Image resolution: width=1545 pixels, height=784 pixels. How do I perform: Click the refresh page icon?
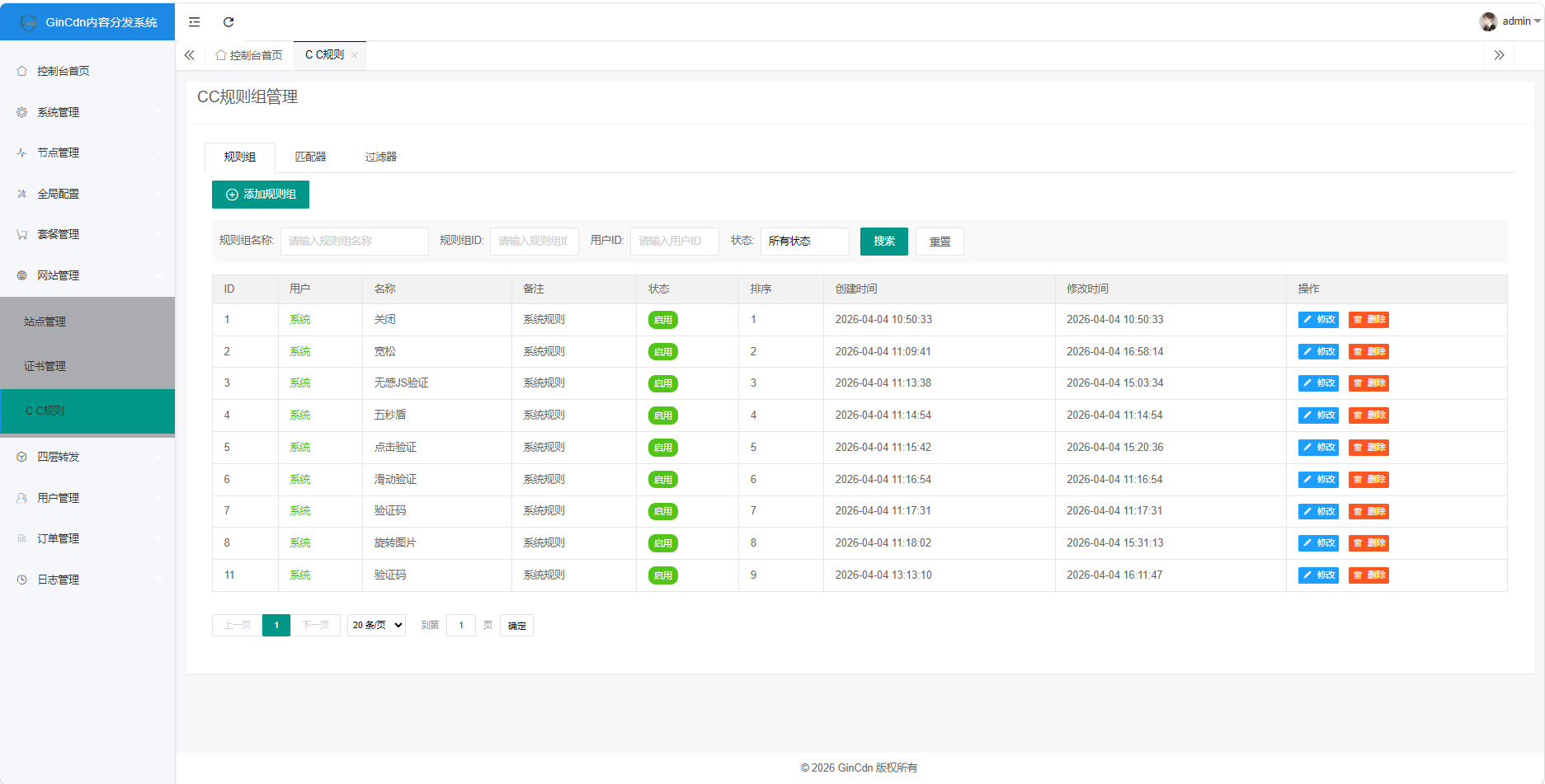point(228,22)
